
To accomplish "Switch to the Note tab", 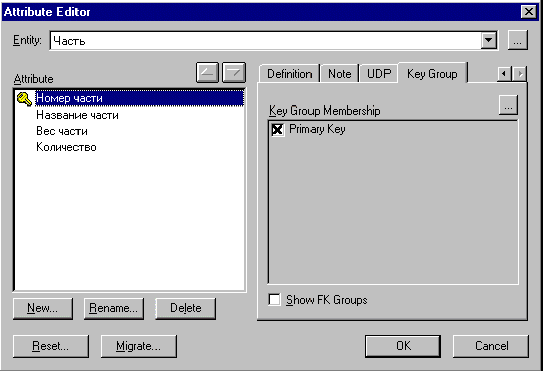I will point(339,74).
